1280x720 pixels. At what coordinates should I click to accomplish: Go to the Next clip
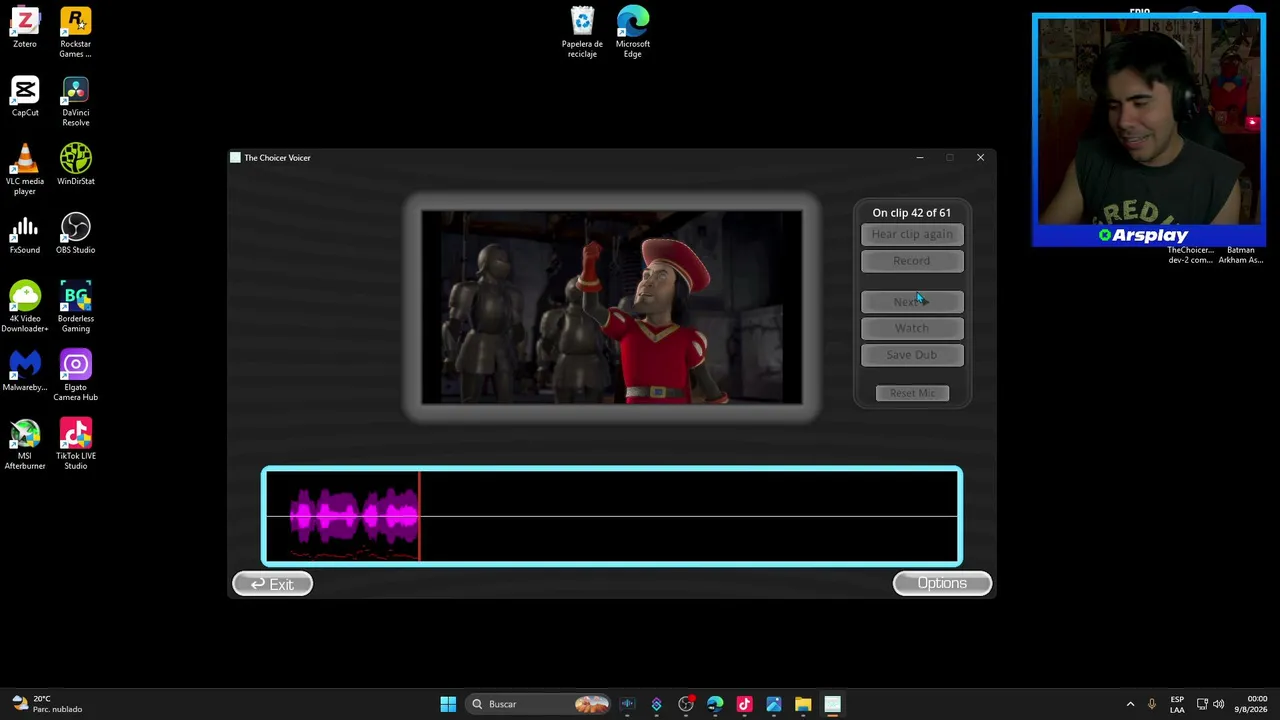tap(912, 302)
